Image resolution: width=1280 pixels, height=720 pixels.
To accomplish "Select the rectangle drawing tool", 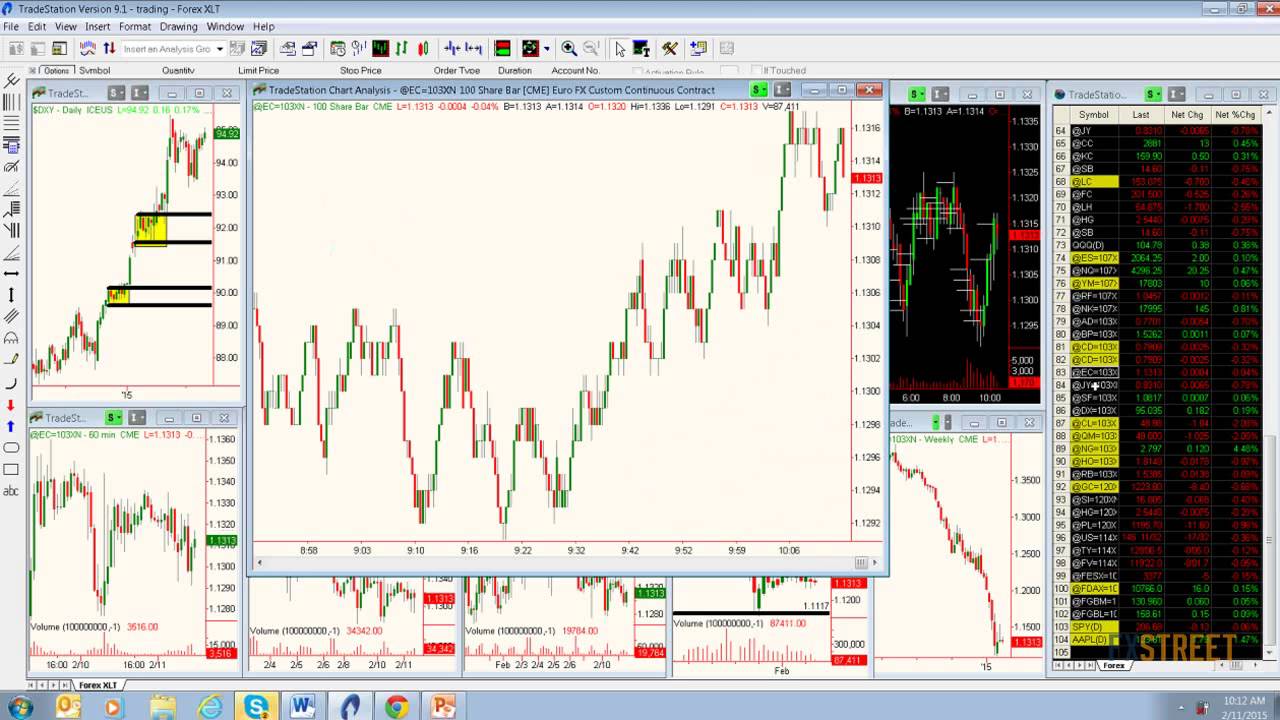I will coord(11,469).
